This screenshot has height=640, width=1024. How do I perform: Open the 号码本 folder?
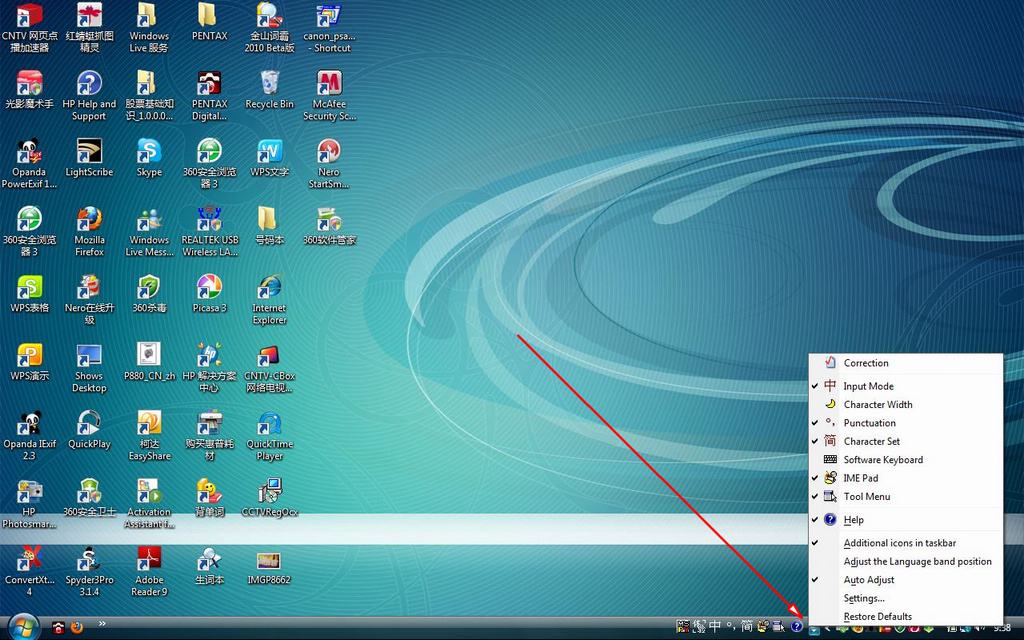[269, 226]
